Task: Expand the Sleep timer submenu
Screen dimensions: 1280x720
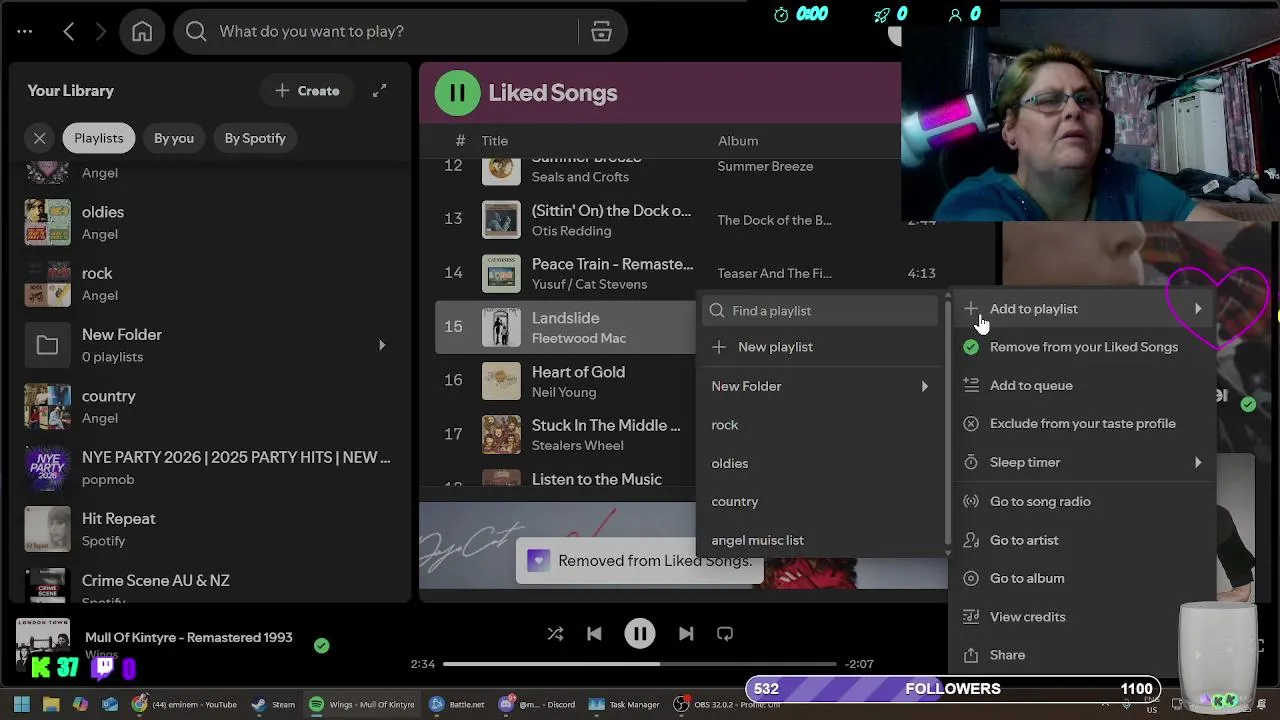Action: pyautogui.click(x=1084, y=463)
